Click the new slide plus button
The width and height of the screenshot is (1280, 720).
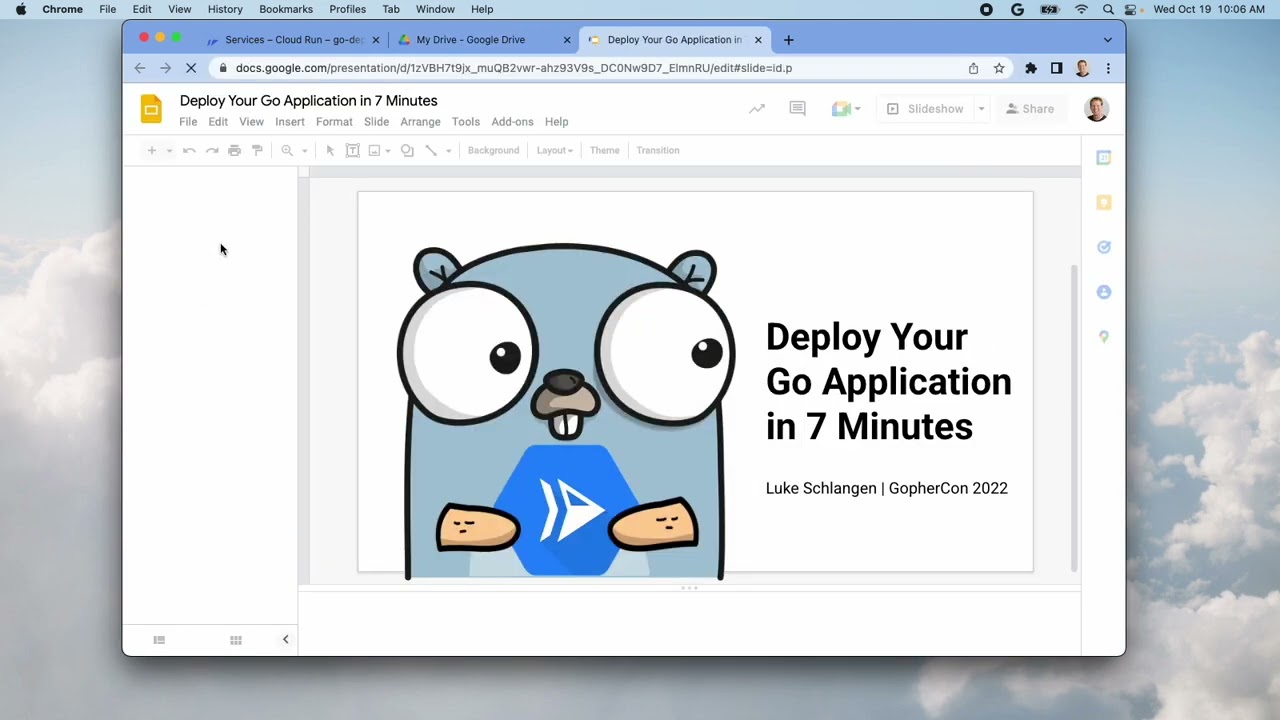(x=152, y=150)
